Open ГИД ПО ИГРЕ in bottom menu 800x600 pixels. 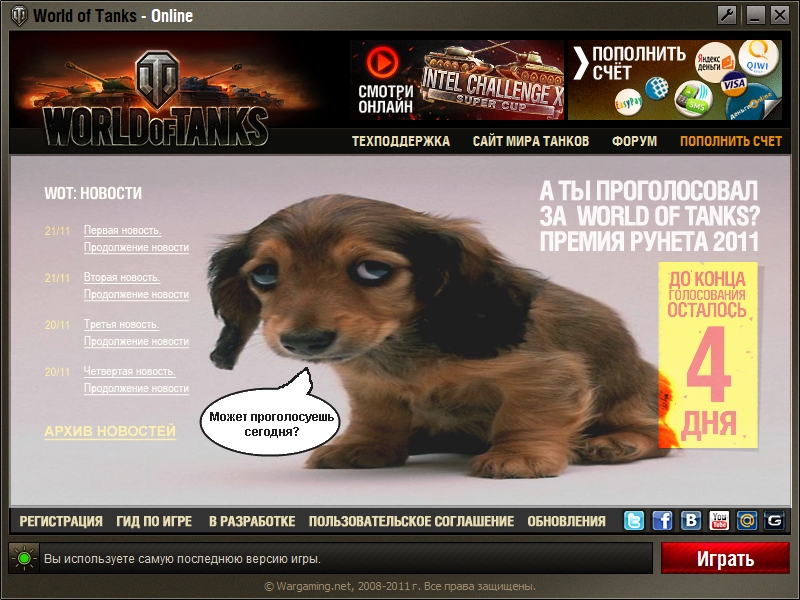point(154,521)
